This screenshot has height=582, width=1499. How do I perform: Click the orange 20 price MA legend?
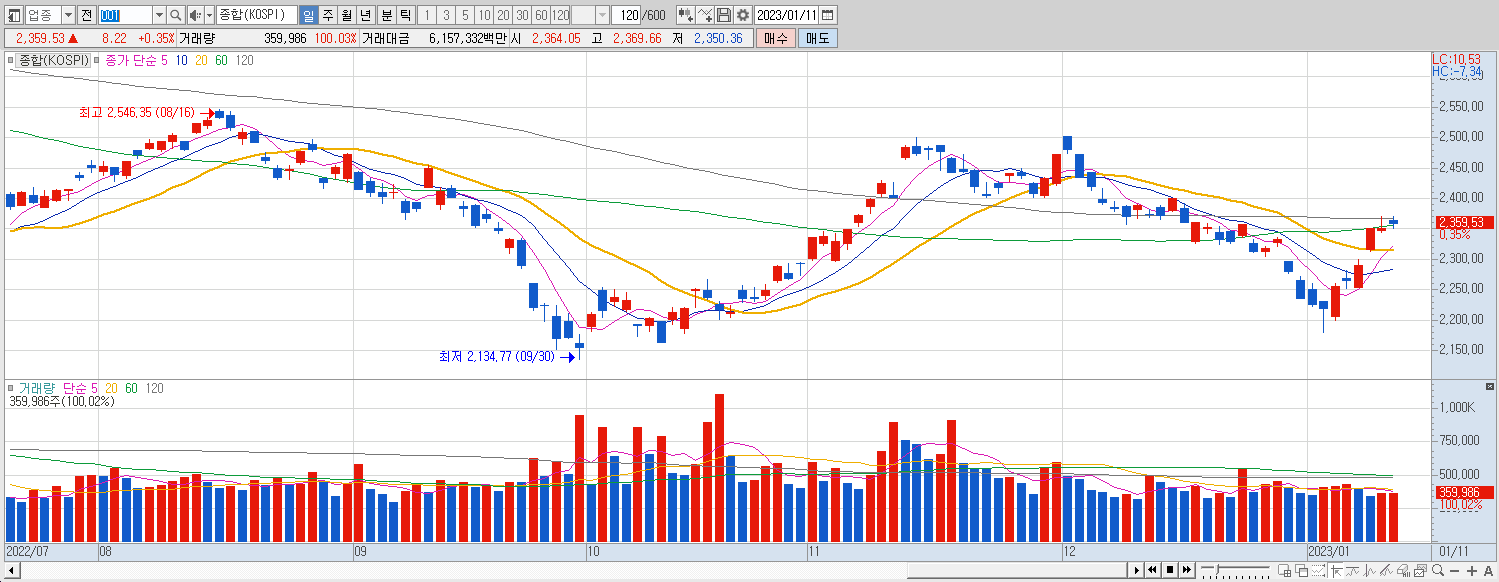(x=201, y=61)
